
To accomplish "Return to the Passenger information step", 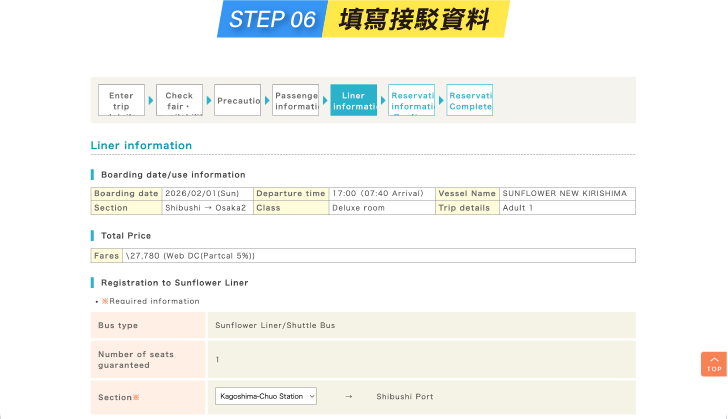I will [295, 100].
